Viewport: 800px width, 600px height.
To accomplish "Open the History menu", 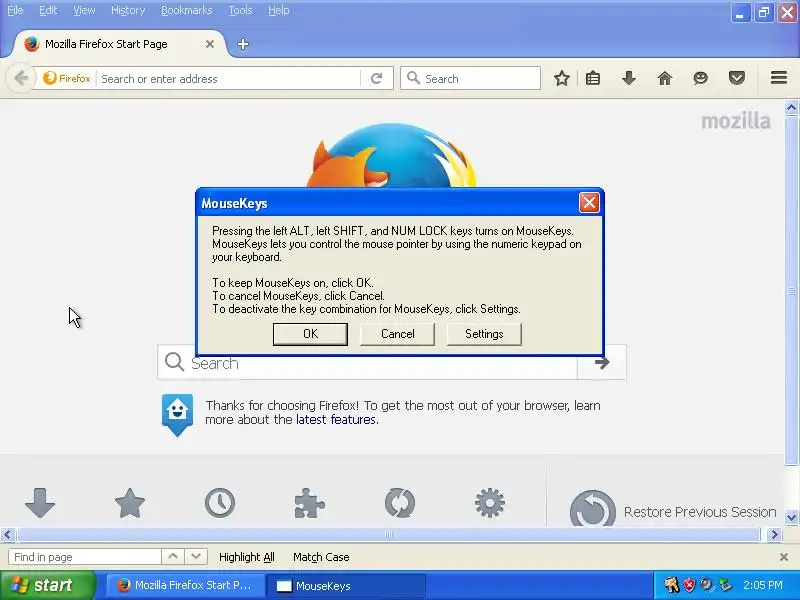I will (128, 10).
